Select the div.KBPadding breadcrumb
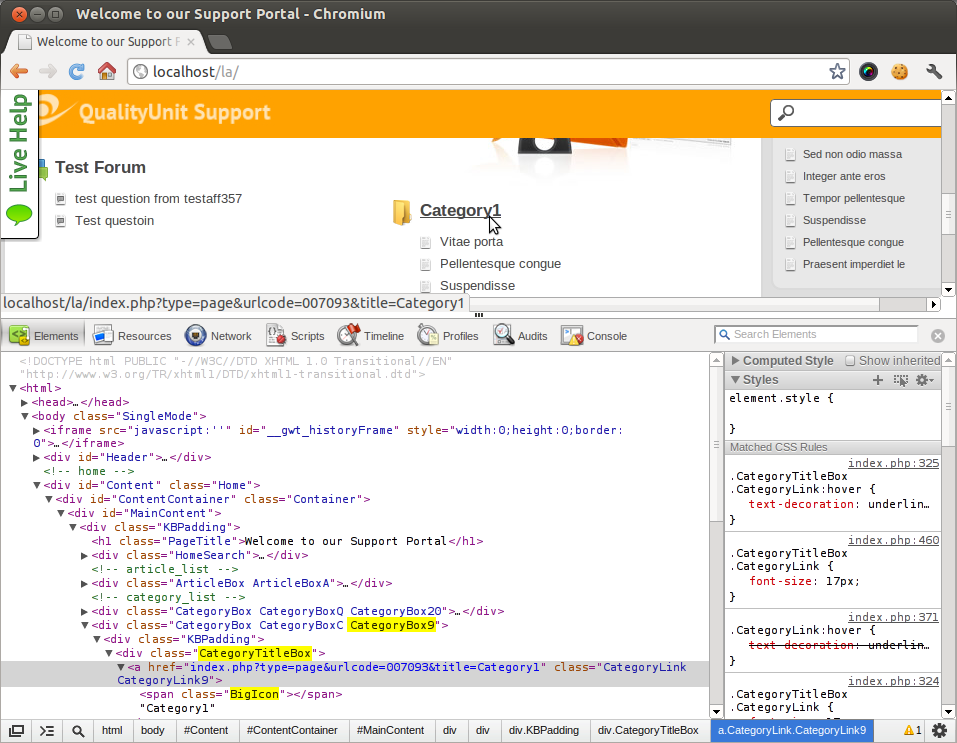Image resolution: width=957 pixels, height=743 pixels. coord(543,731)
